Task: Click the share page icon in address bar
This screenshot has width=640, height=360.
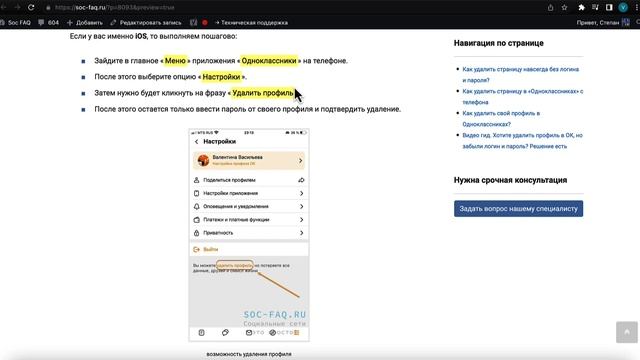Action: coord(550,8)
